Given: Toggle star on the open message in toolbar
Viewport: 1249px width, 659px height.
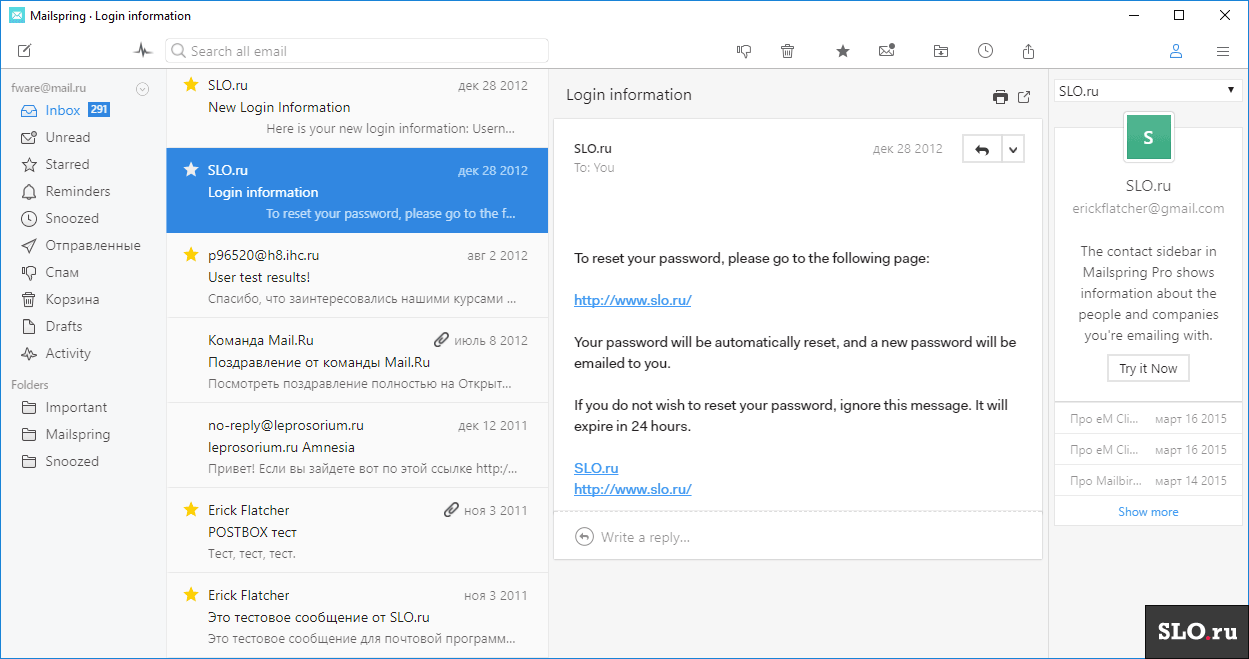Looking at the screenshot, I should click(x=843, y=51).
